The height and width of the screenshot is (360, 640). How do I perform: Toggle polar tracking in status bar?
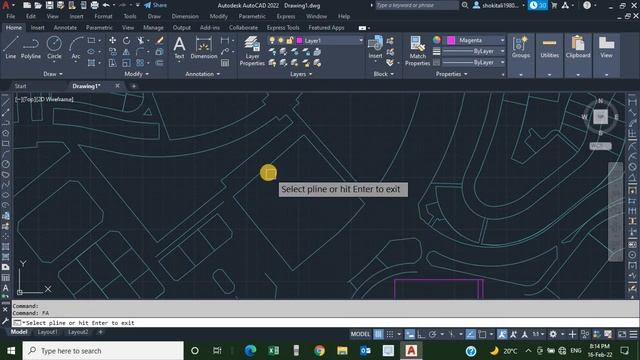coord(433,334)
